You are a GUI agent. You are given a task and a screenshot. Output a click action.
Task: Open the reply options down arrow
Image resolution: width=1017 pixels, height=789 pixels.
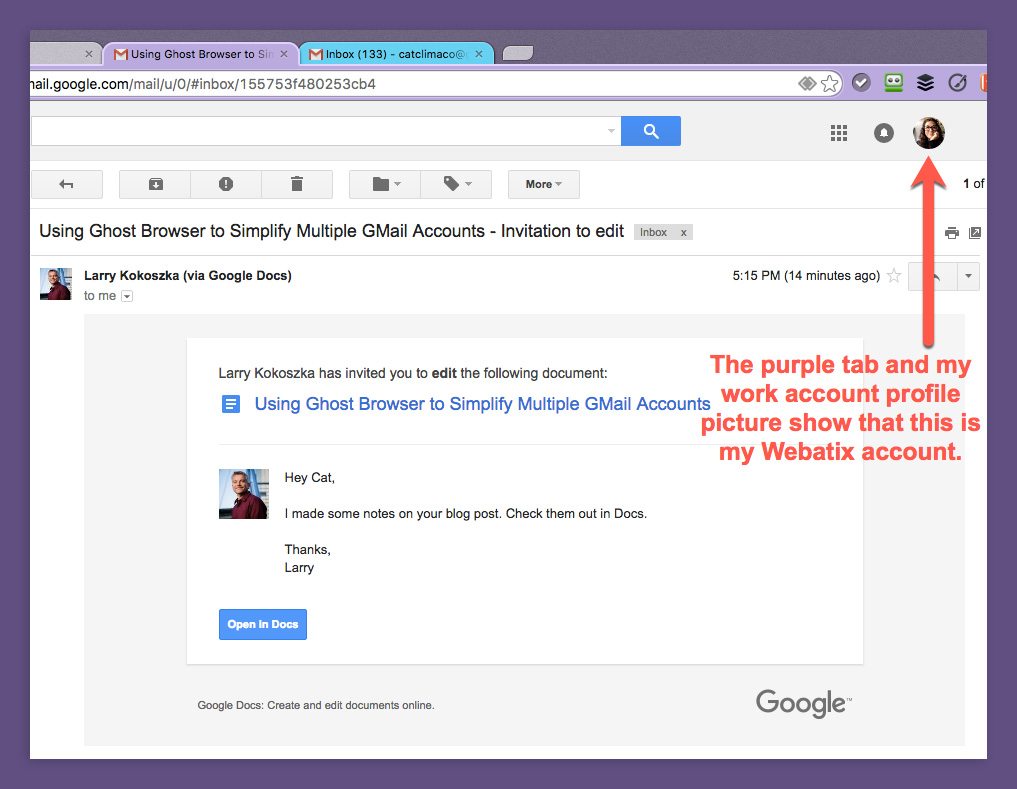coord(968,276)
